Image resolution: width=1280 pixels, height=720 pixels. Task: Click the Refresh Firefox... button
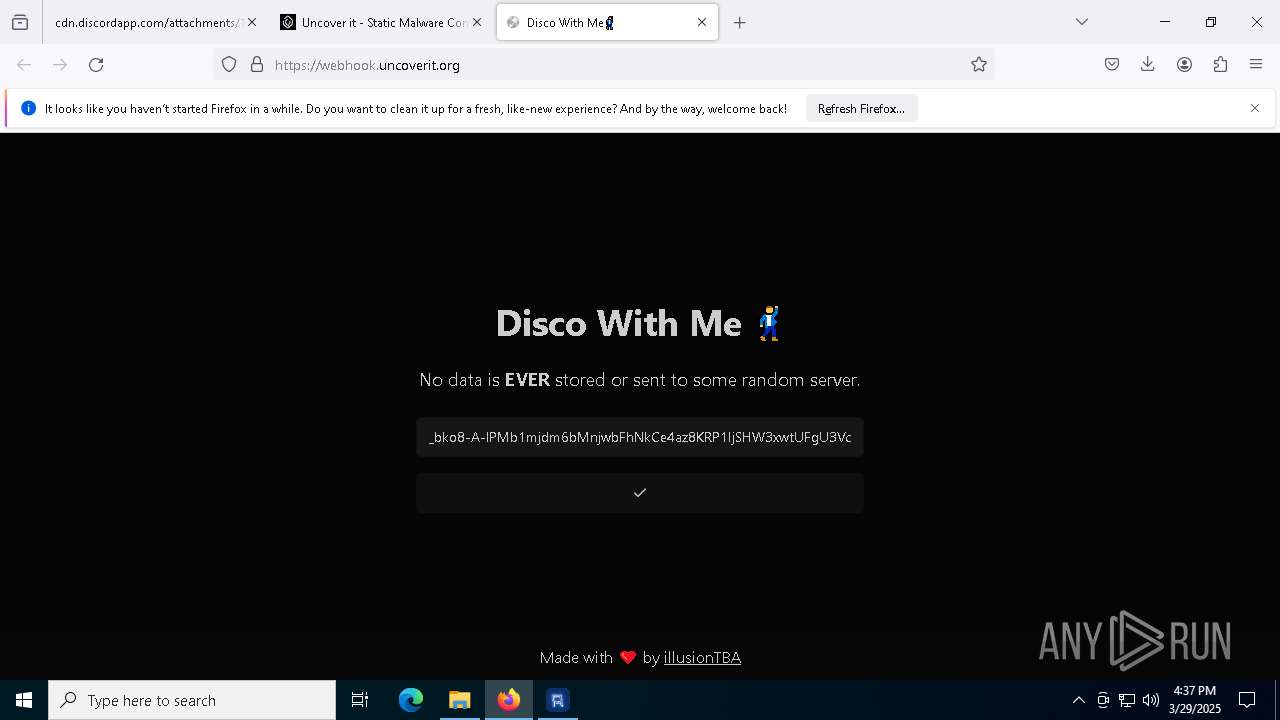point(861,108)
